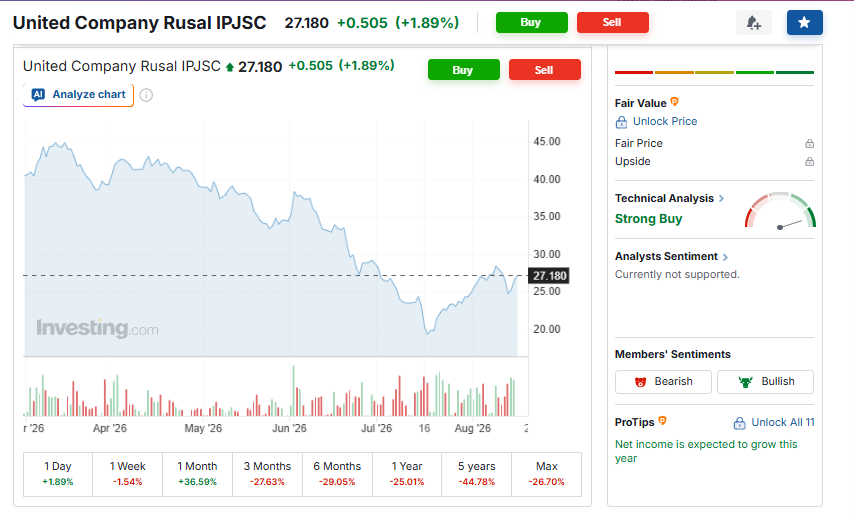Expand Technical Analysis chevron
Screen dimensions: 854x513
click(x=721, y=199)
